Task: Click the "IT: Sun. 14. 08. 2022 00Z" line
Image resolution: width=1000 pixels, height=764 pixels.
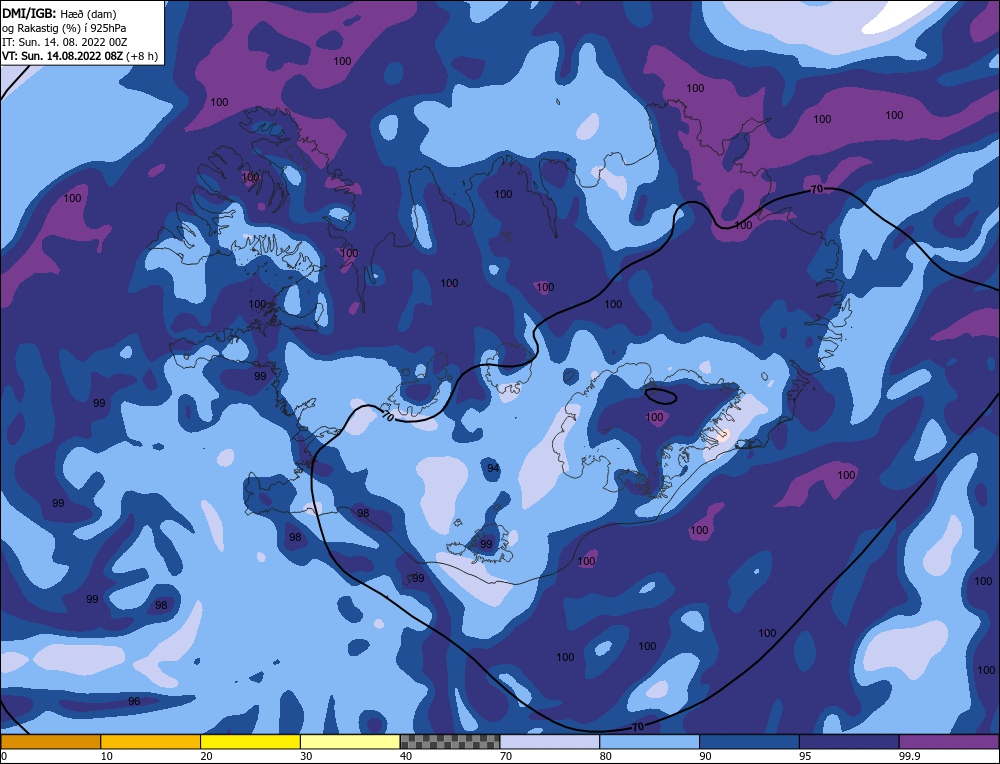Action: (x=64, y=42)
